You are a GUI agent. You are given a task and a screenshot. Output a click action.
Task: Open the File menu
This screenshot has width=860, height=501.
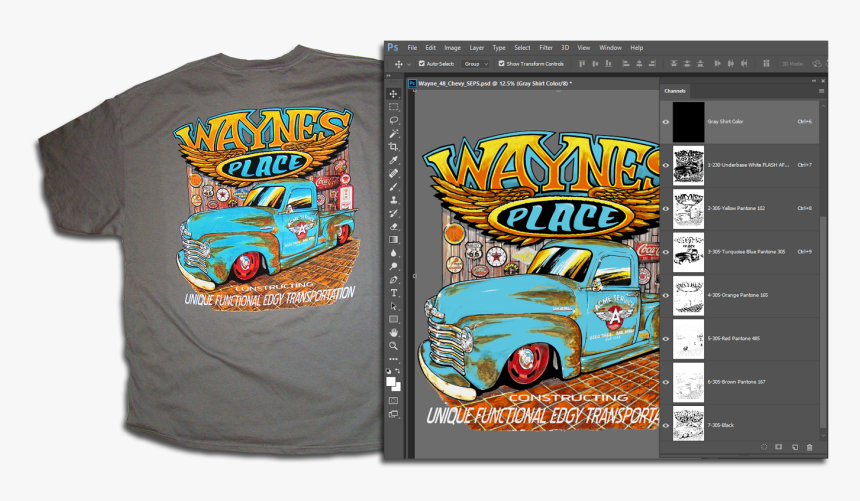point(412,48)
